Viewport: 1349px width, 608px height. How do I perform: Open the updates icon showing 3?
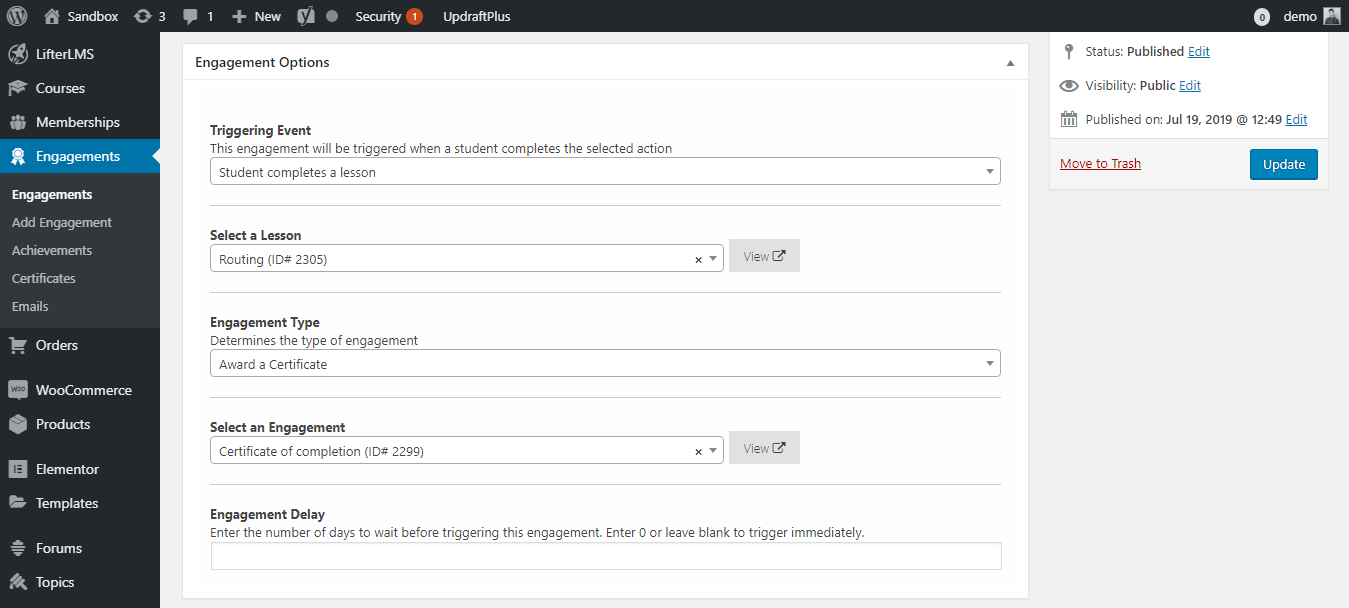click(149, 16)
